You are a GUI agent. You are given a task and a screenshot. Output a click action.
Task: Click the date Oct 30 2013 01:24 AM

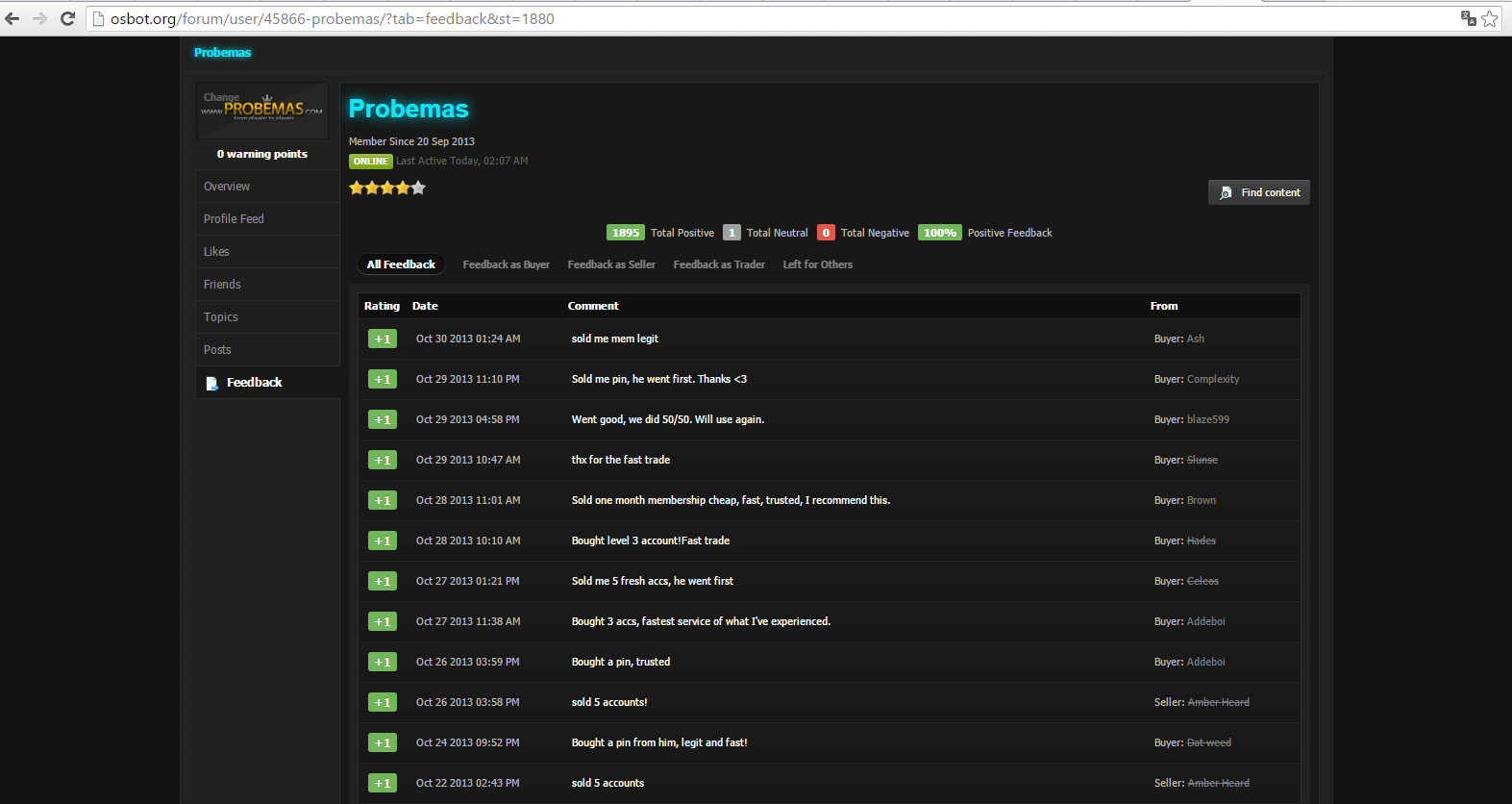pyautogui.click(x=468, y=339)
